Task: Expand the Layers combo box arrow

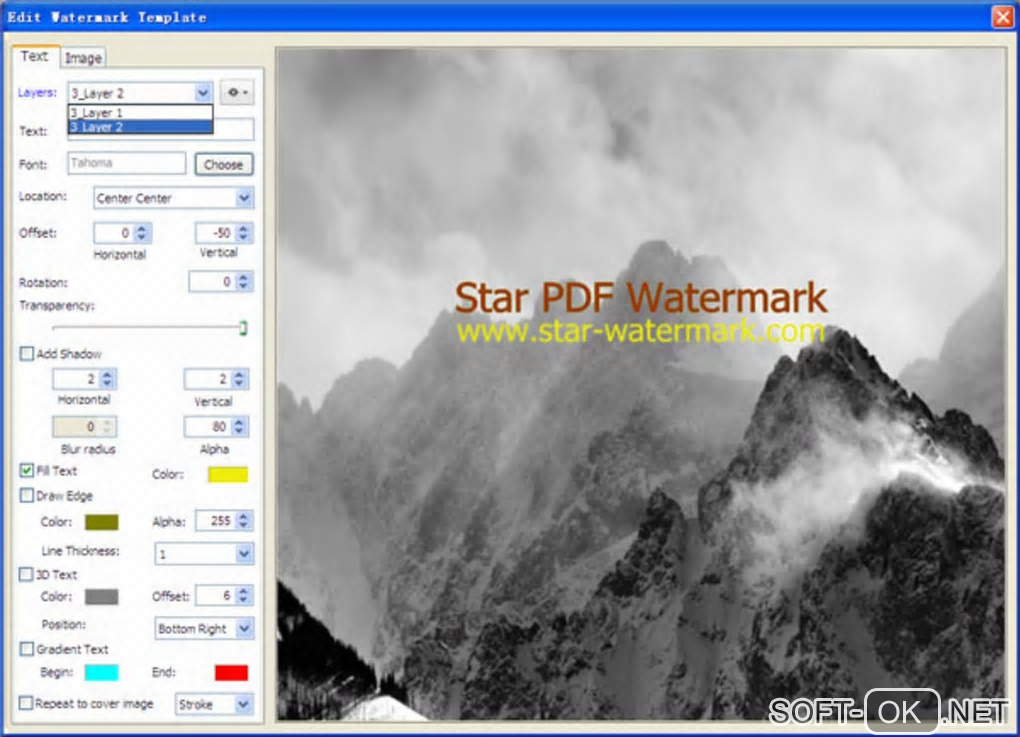Action: [204, 93]
